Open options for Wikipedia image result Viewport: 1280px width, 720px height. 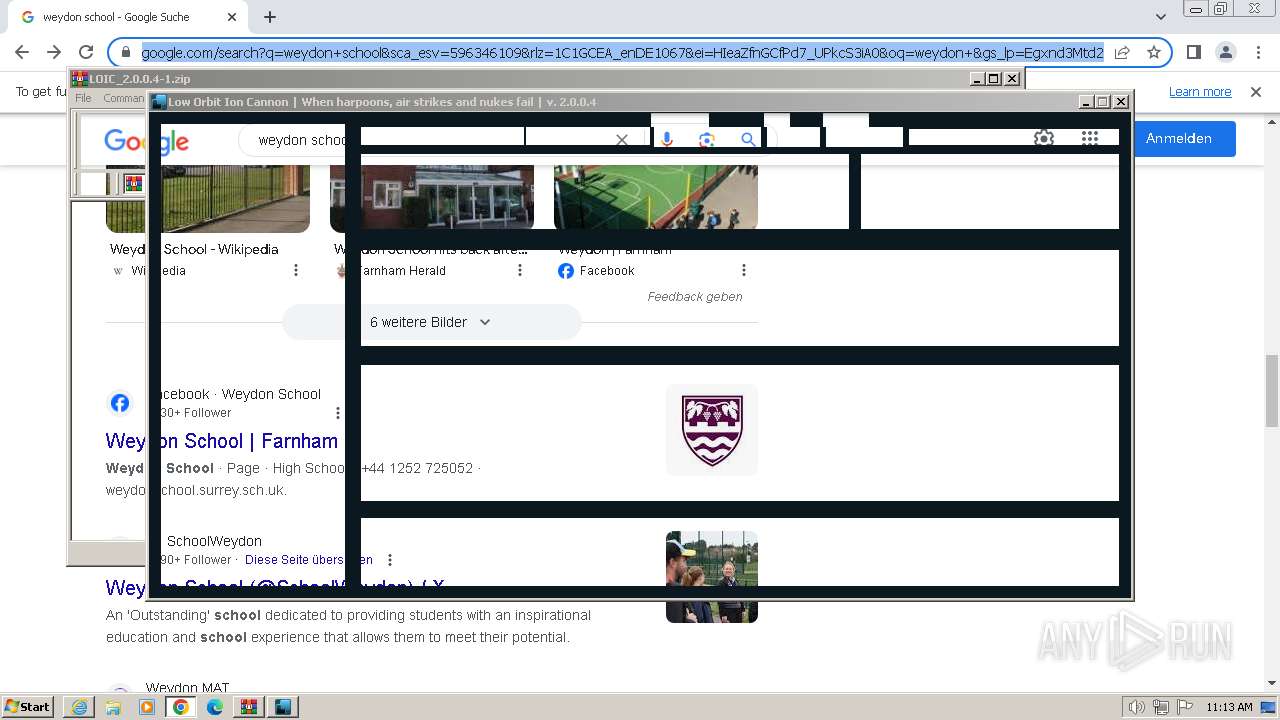[296, 270]
